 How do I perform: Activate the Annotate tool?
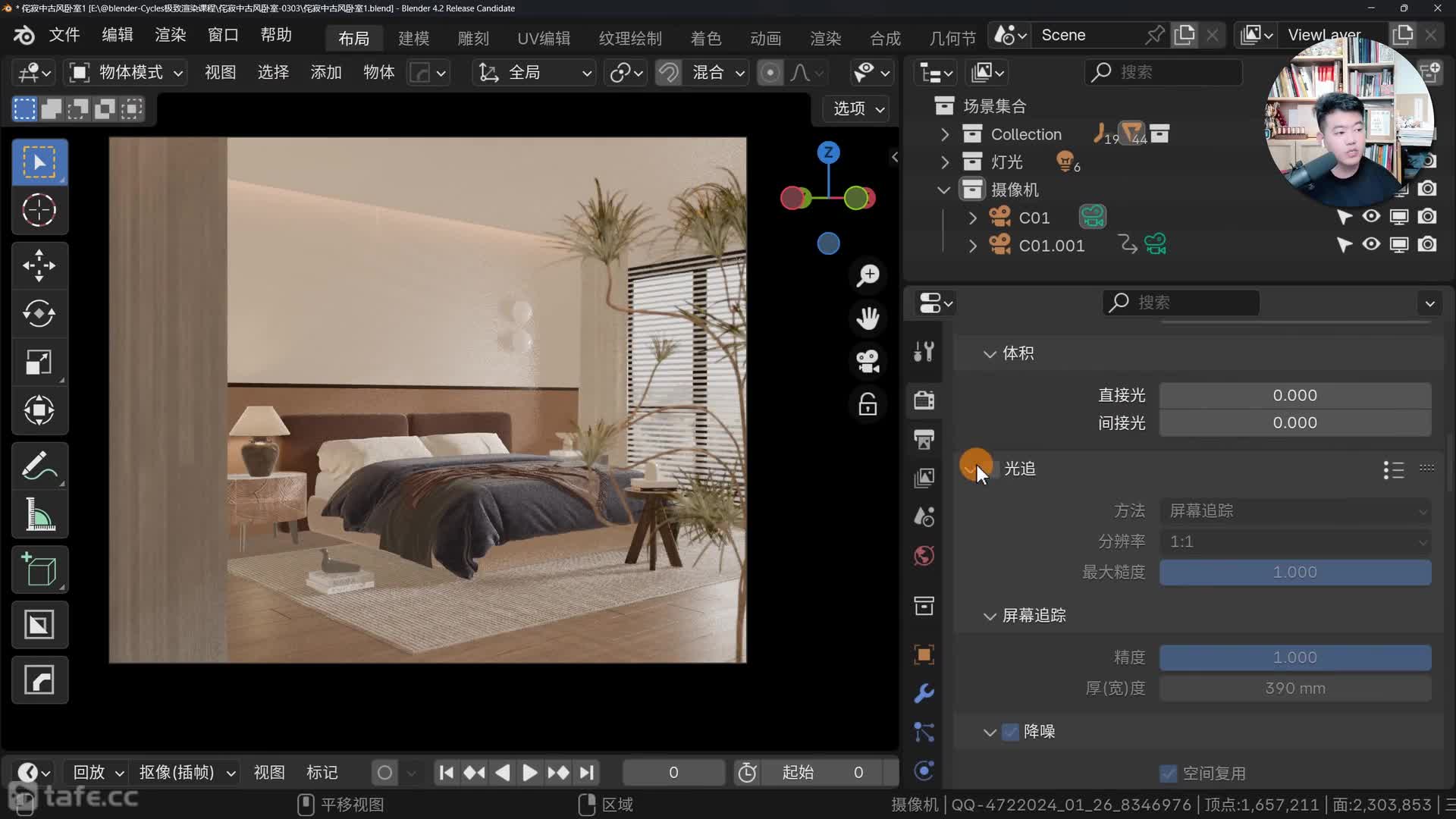tap(39, 466)
